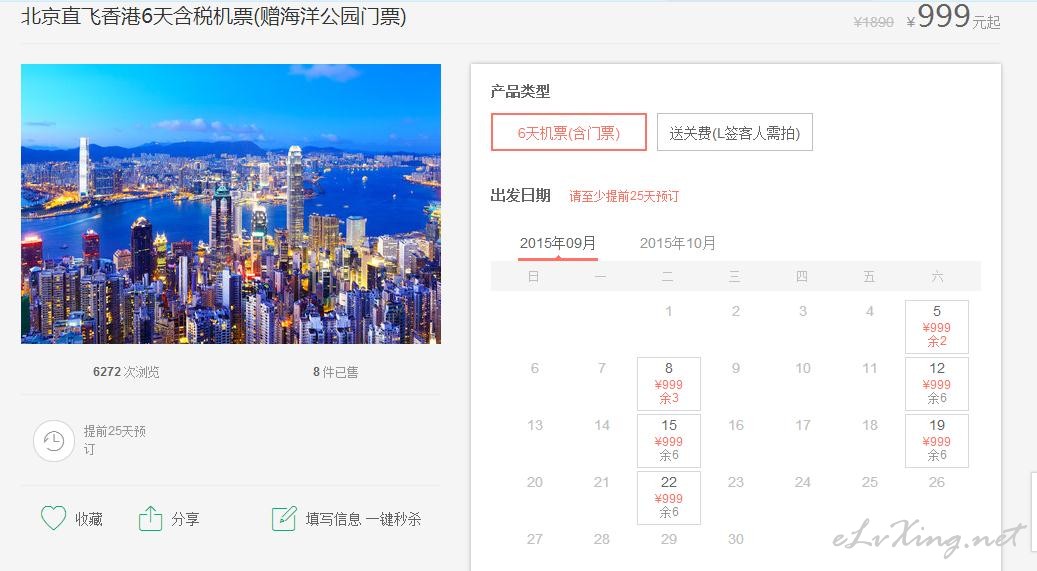The height and width of the screenshot is (571, 1037).
Task: Click the 日 weekday header
Action: click(x=534, y=277)
